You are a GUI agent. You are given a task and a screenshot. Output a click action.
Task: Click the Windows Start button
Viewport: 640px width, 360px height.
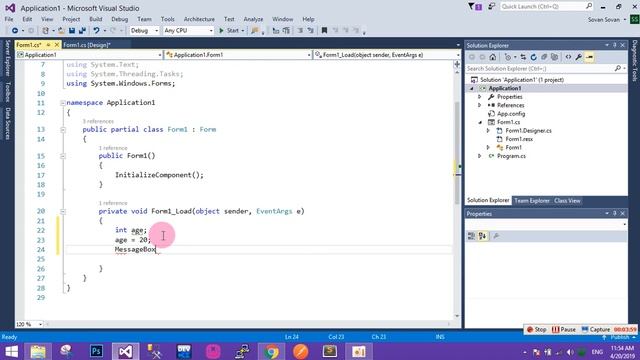tap(11, 351)
